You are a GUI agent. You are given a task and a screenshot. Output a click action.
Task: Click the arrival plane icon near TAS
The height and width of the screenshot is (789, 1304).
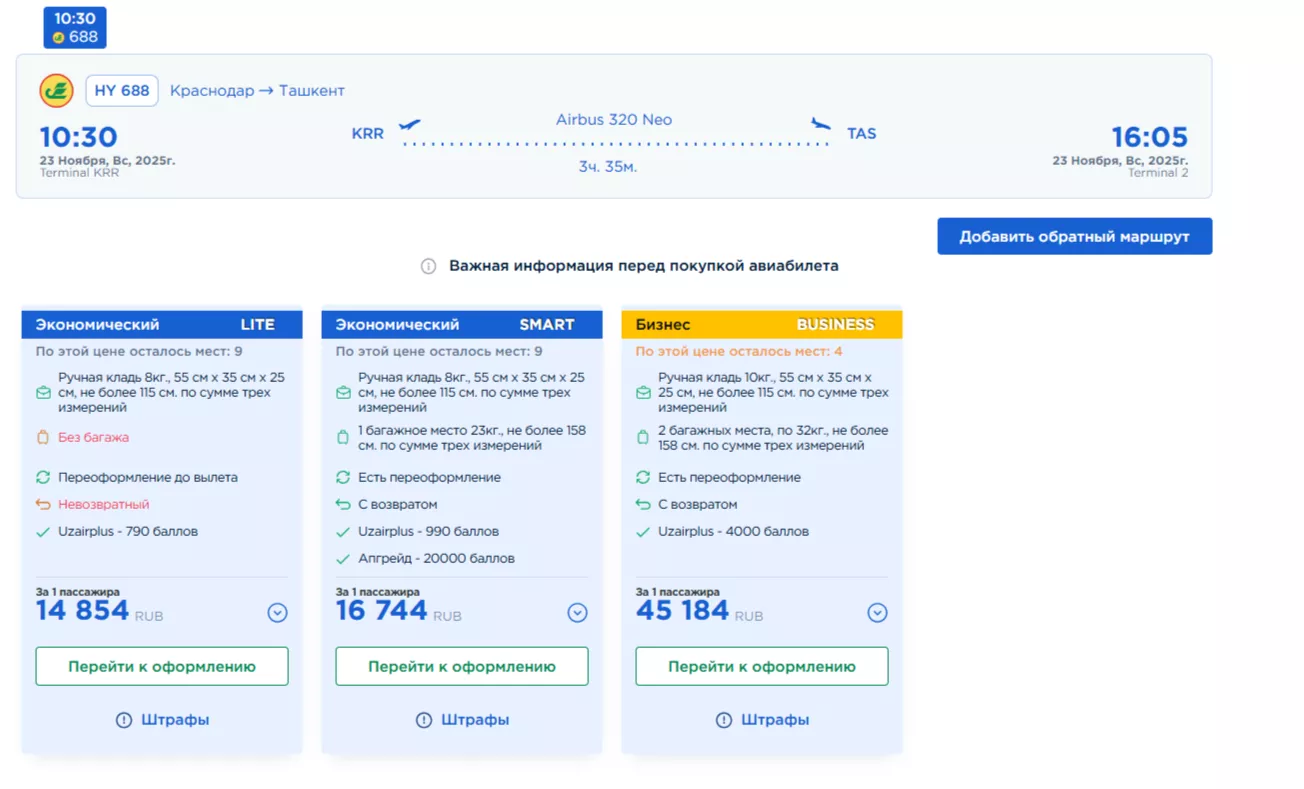[x=820, y=125]
